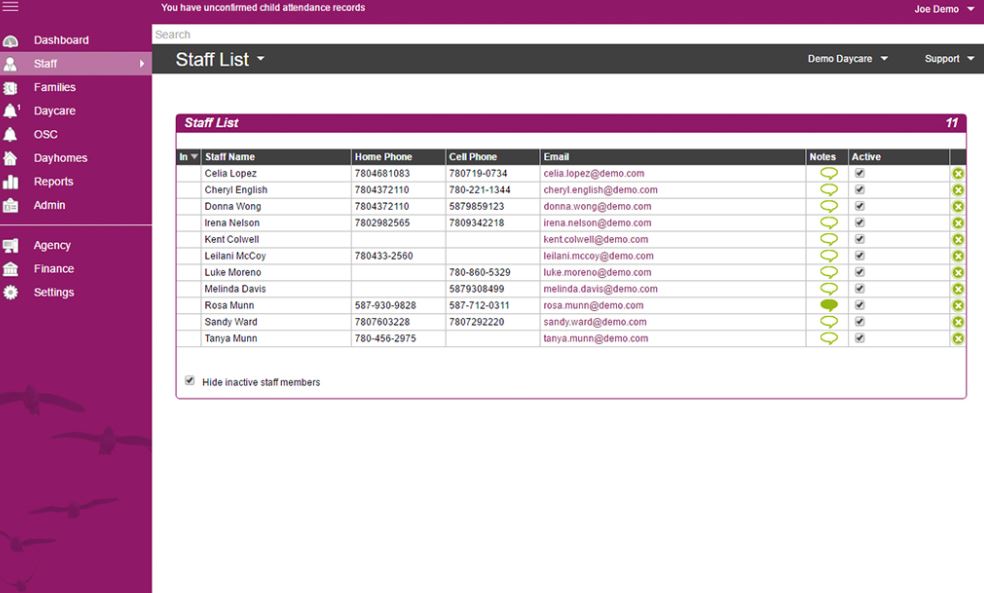Select Families menu item
Image resolution: width=984 pixels, height=593 pixels.
click(x=55, y=87)
